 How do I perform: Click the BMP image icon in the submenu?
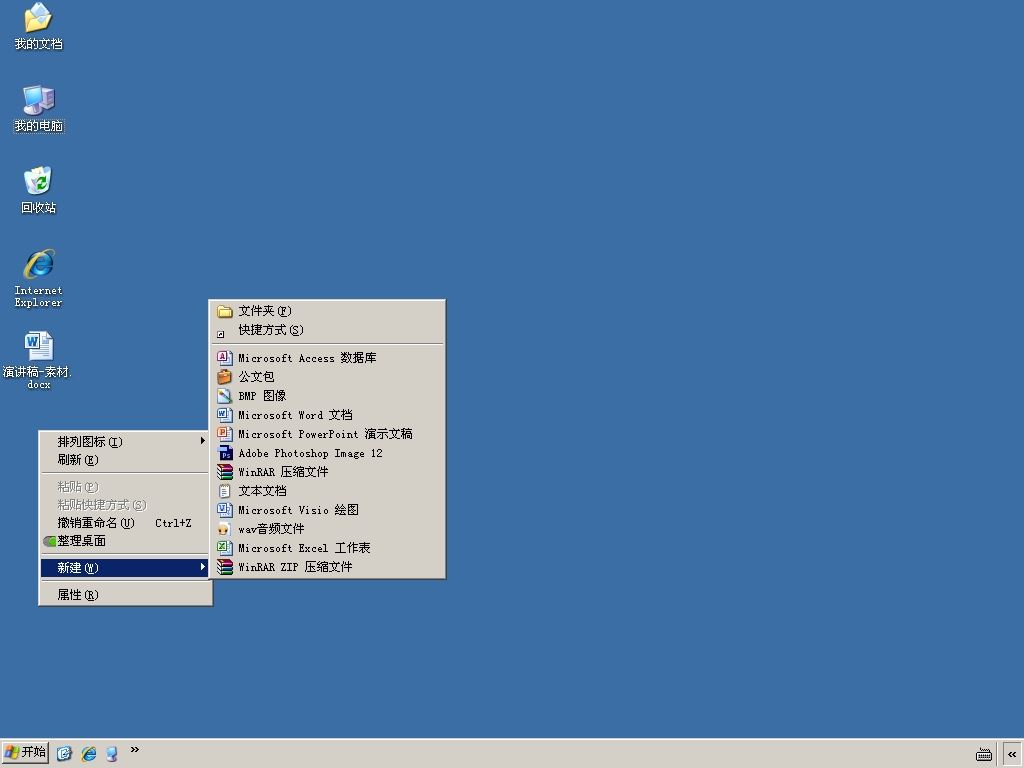225,396
